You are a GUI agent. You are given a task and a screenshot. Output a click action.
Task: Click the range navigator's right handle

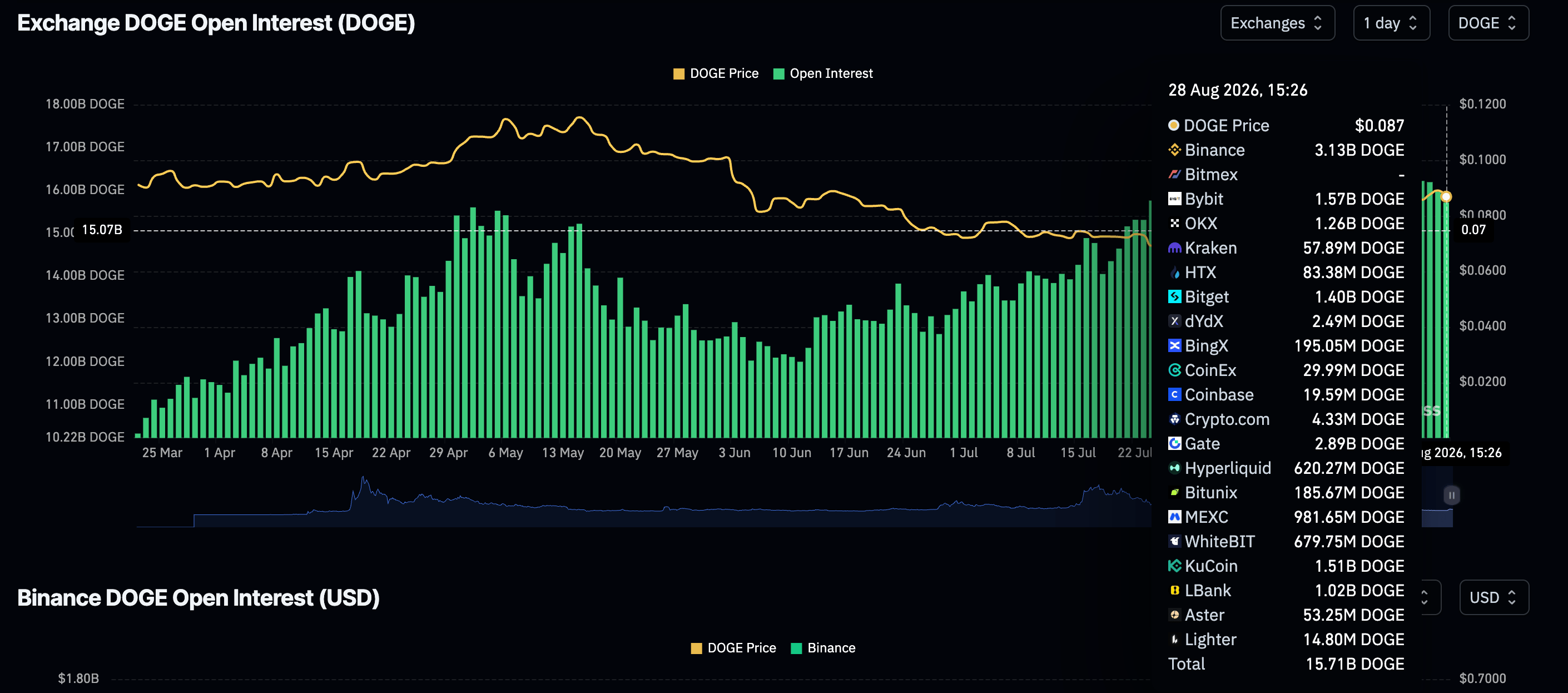tap(1451, 495)
